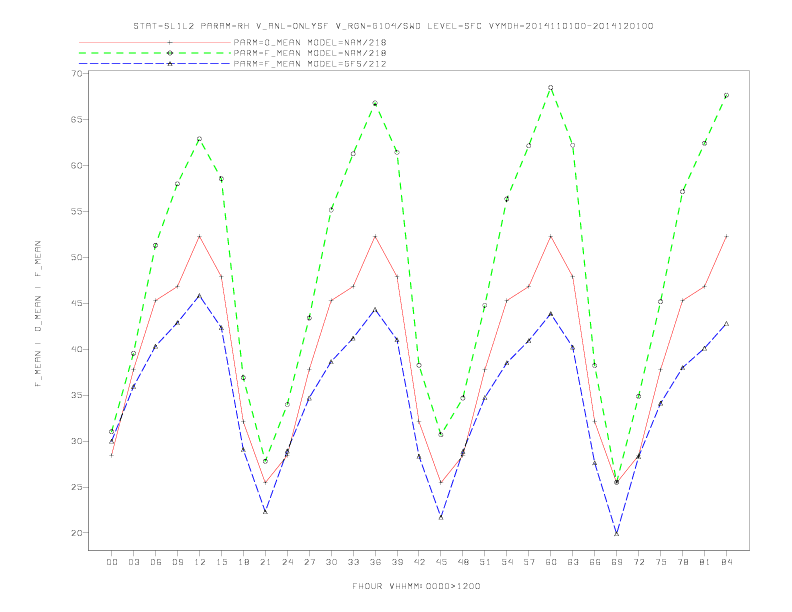Click x-axis tick label 63
Screen dimensions: 792x612
click(x=573, y=562)
